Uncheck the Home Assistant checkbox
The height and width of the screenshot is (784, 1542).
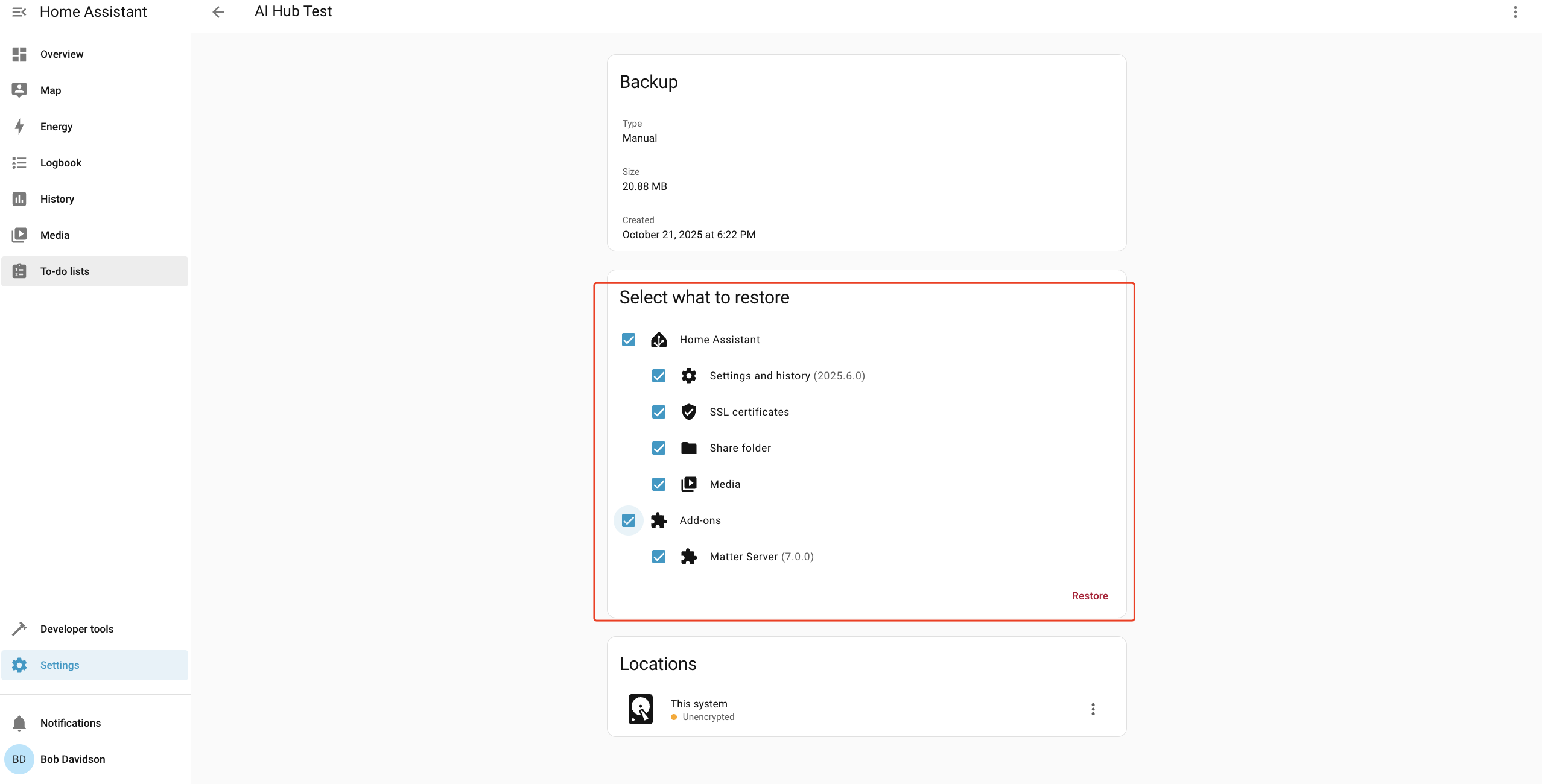[629, 340]
